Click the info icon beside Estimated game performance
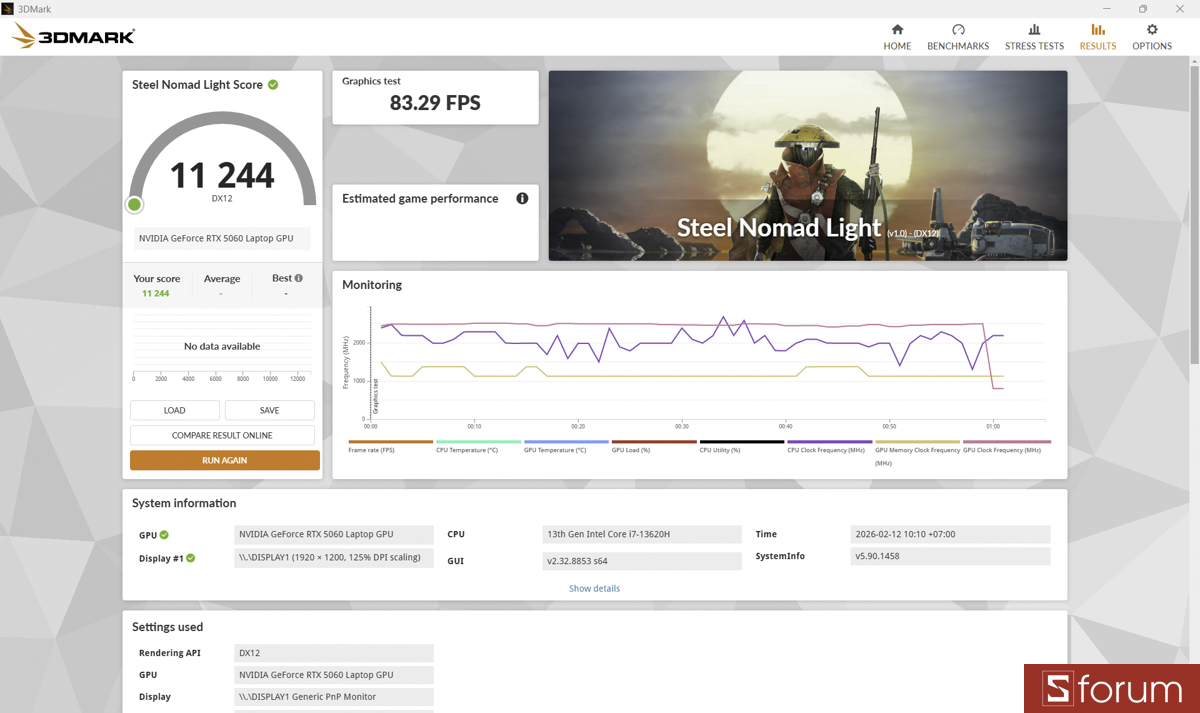The image size is (1200, 713). point(522,198)
